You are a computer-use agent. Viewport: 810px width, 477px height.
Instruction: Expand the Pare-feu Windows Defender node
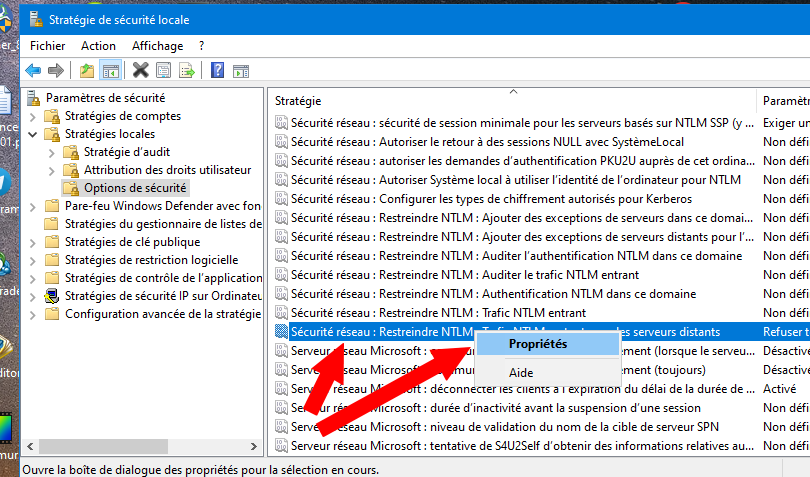33,207
